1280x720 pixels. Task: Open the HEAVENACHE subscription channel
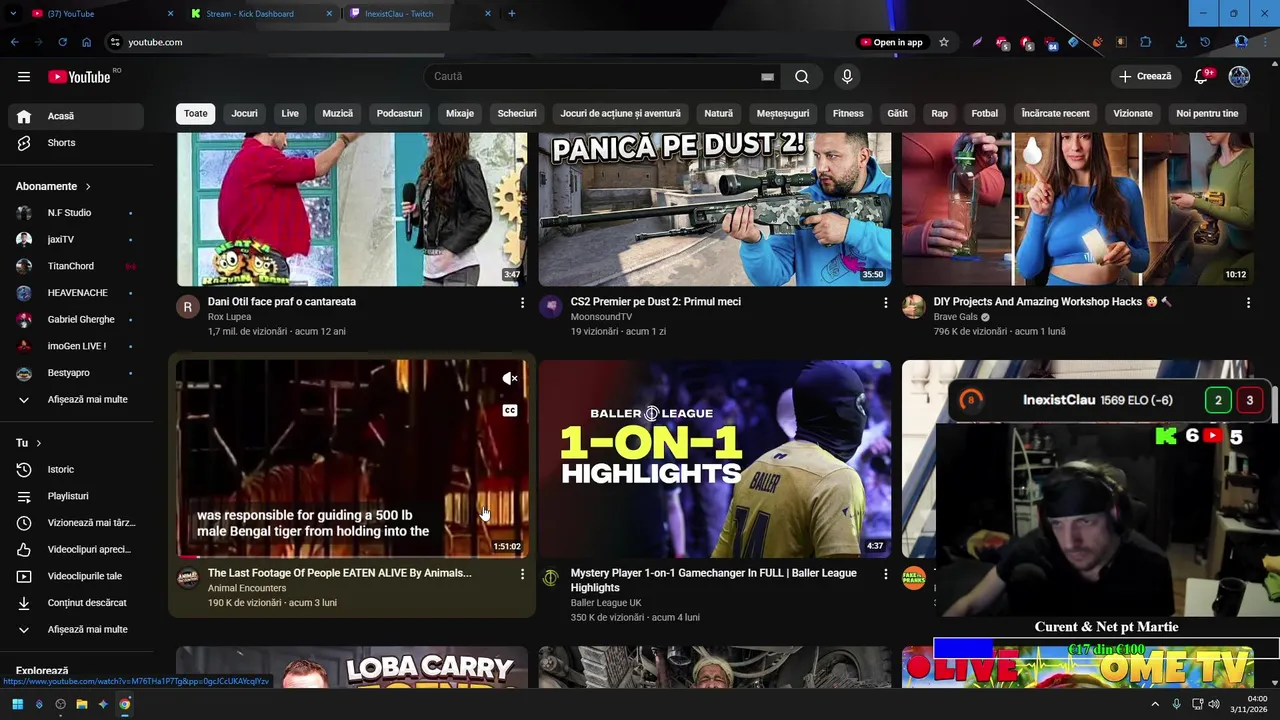tap(76, 293)
